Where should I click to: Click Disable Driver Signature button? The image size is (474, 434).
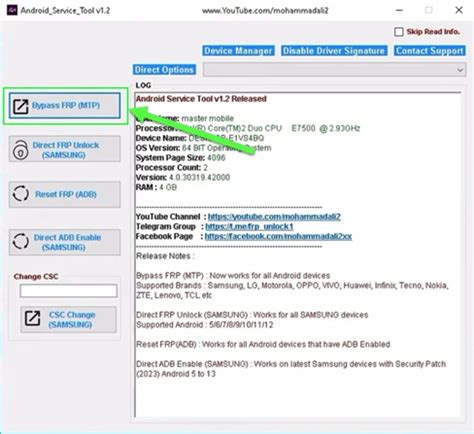tap(334, 51)
